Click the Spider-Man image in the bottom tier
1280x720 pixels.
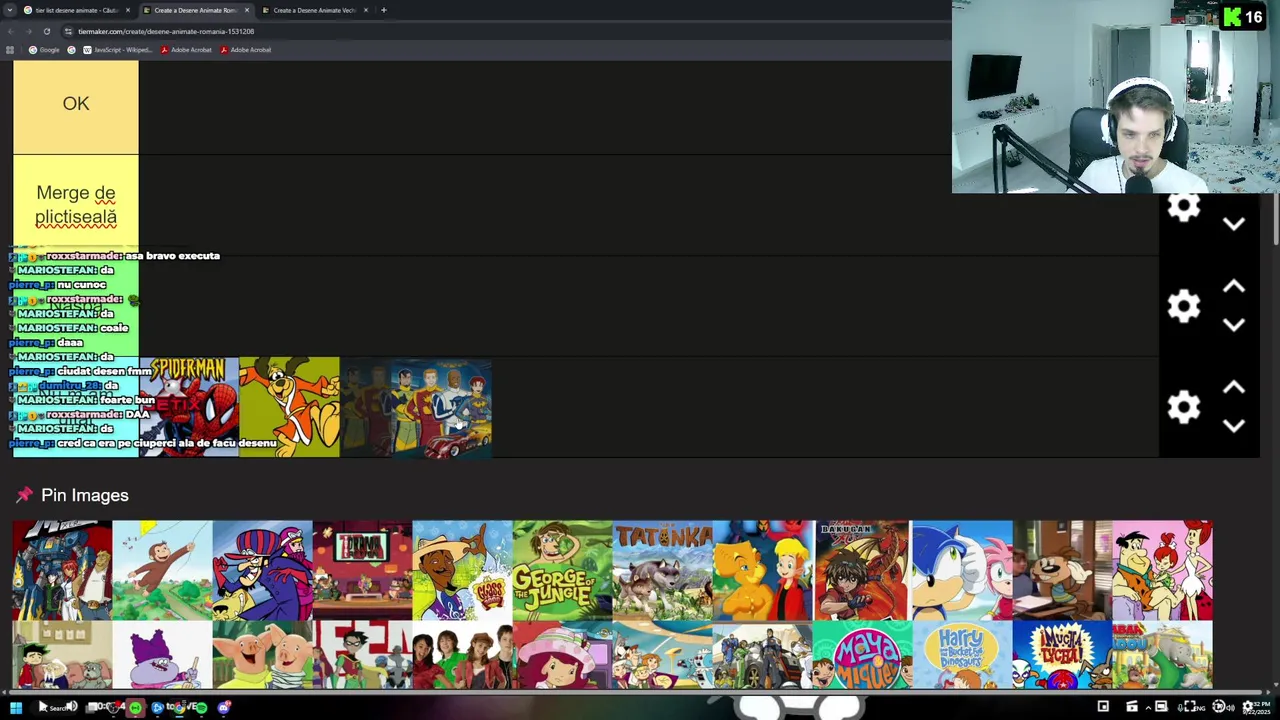(x=189, y=407)
